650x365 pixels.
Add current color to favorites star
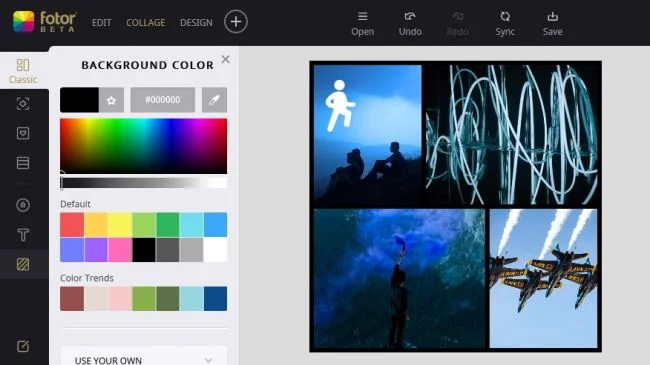[x=111, y=100]
